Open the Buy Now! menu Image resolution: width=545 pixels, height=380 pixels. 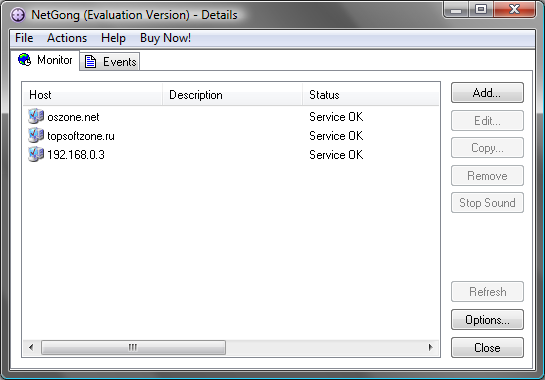pyautogui.click(x=165, y=38)
